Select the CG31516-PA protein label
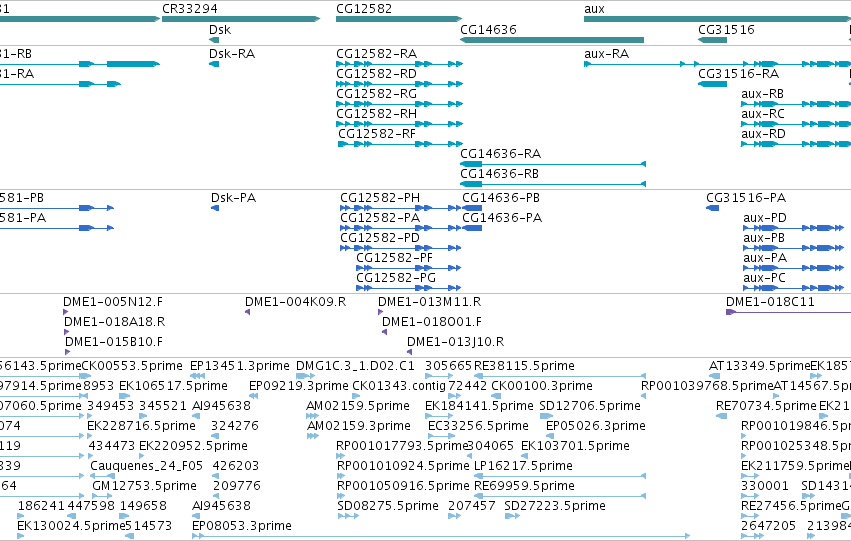The width and height of the screenshot is (851, 541). coord(746,198)
